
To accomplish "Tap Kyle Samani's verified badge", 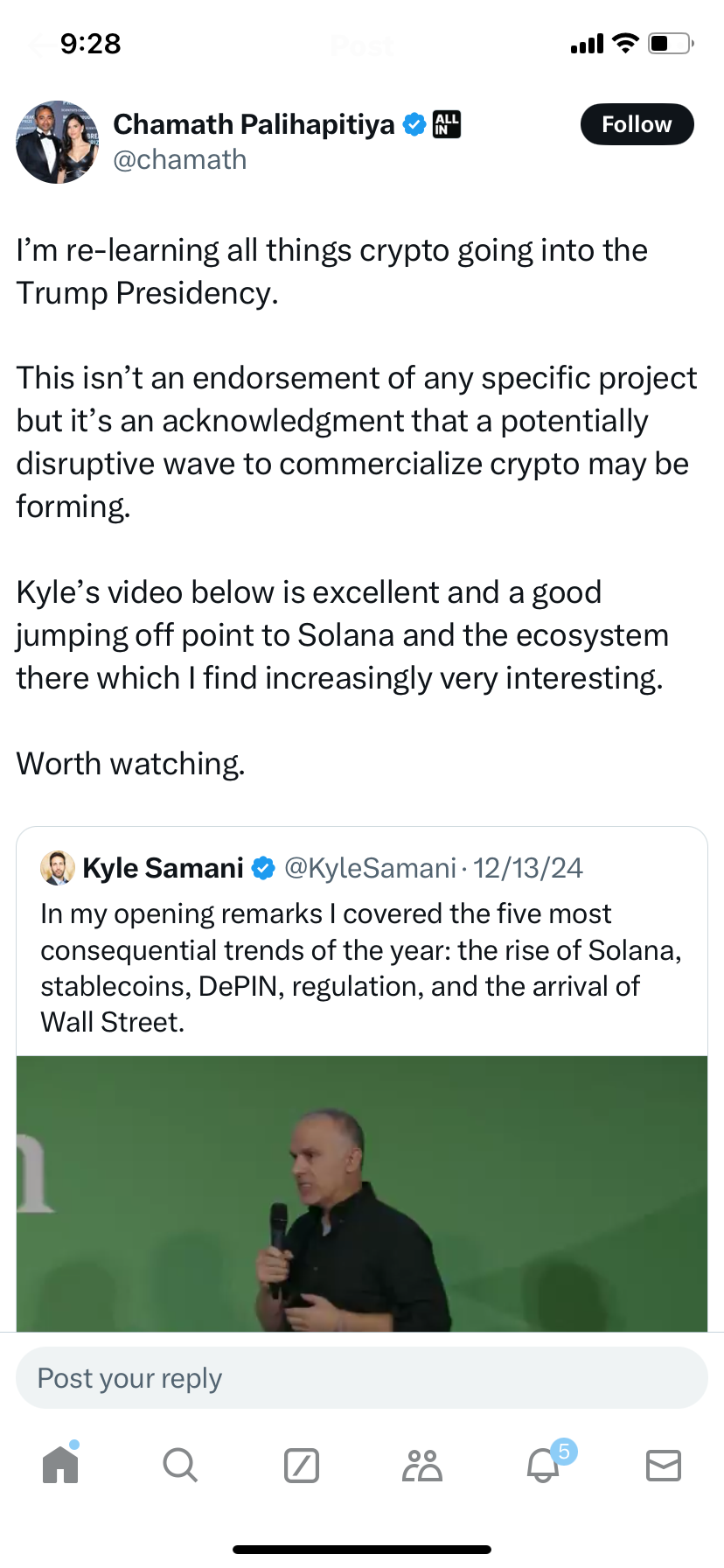I will (x=263, y=868).
